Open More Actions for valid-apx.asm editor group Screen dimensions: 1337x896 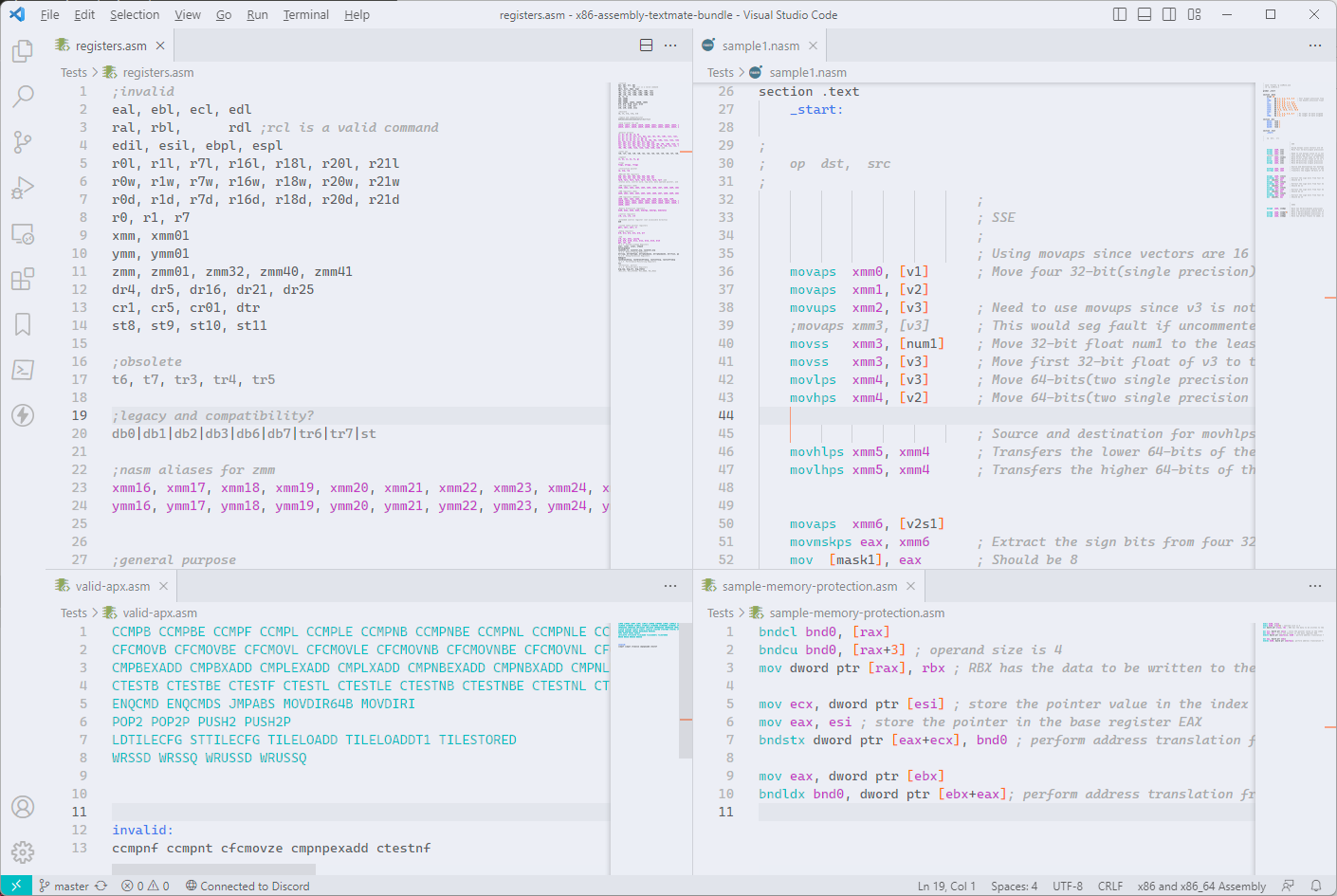pyautogui.click(x=670, y=586)
